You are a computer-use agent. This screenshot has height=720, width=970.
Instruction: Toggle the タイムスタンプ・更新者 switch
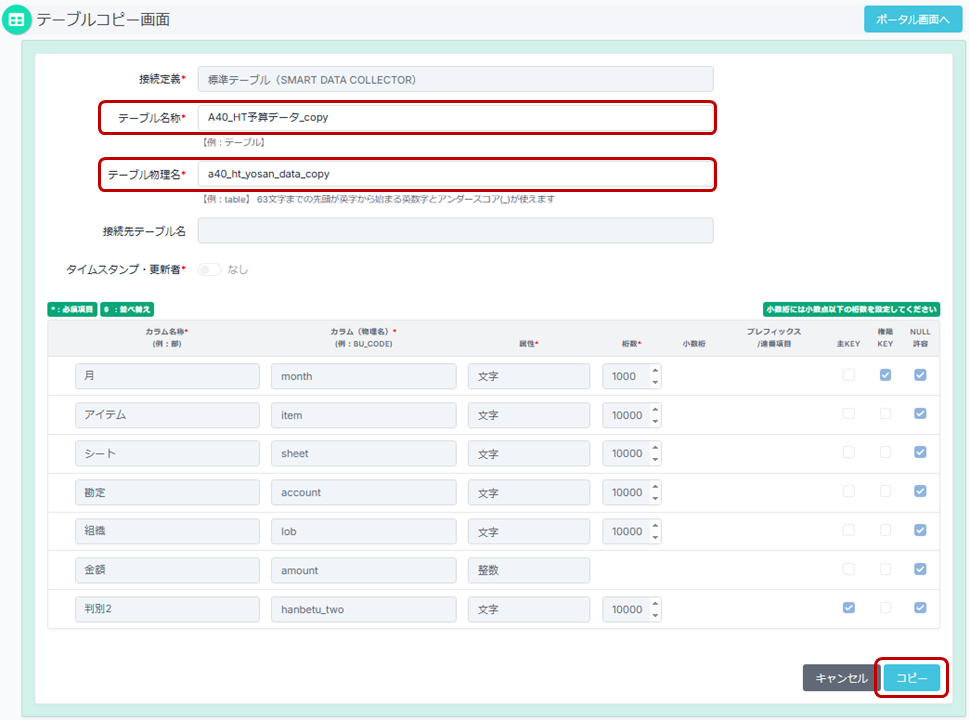point(210,269)
